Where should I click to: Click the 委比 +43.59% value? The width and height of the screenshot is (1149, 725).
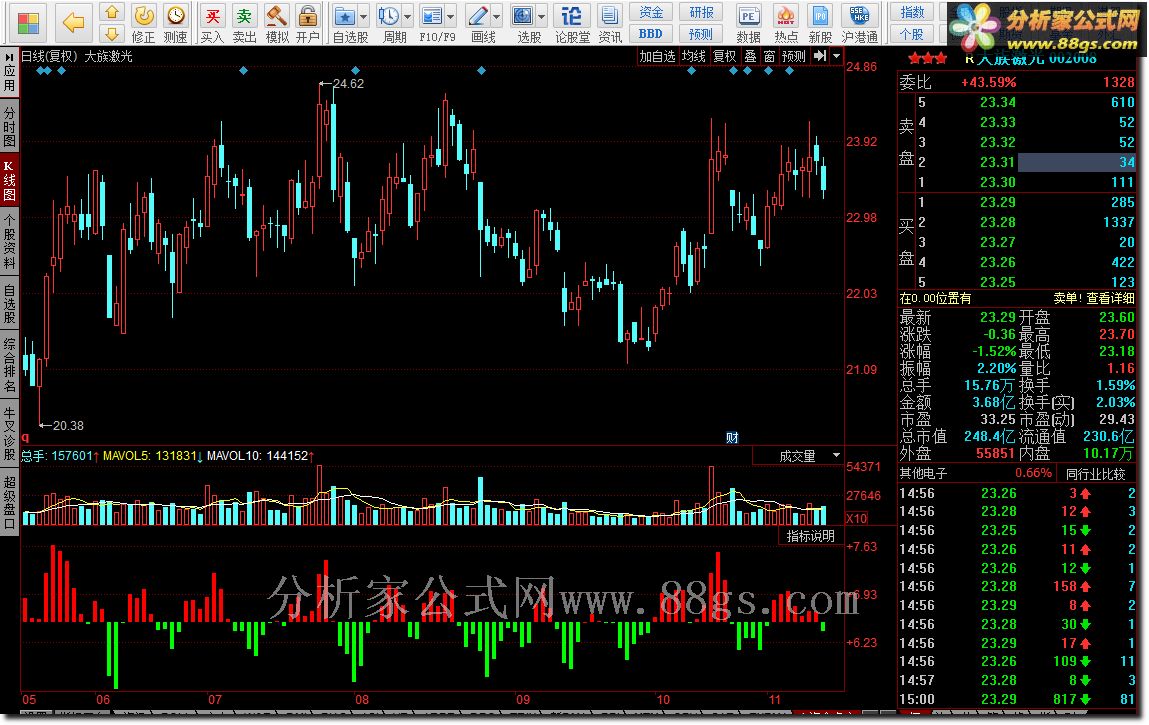tap(989, 82)
